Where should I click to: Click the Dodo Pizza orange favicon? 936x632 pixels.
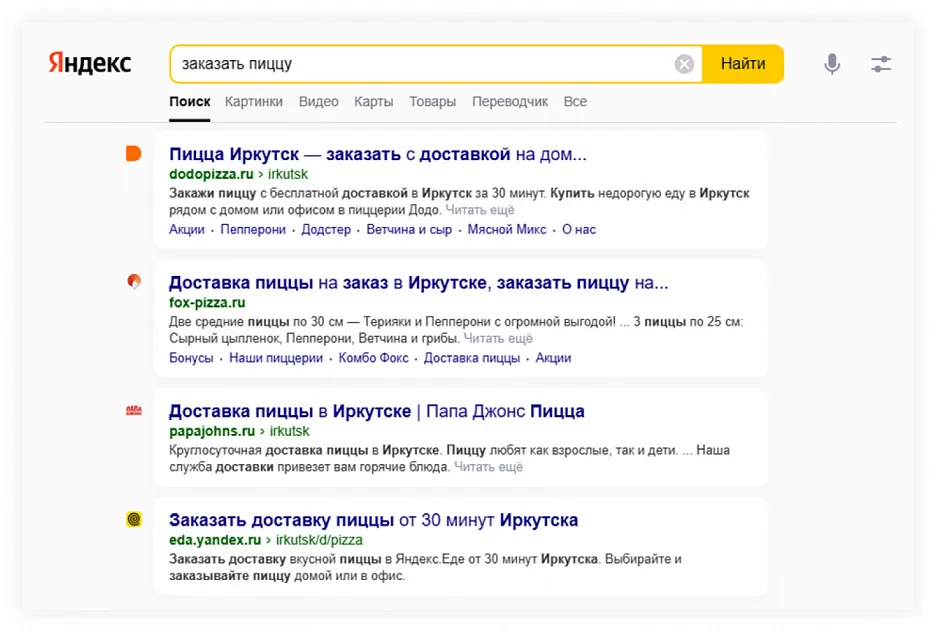[x=133, y=153]
